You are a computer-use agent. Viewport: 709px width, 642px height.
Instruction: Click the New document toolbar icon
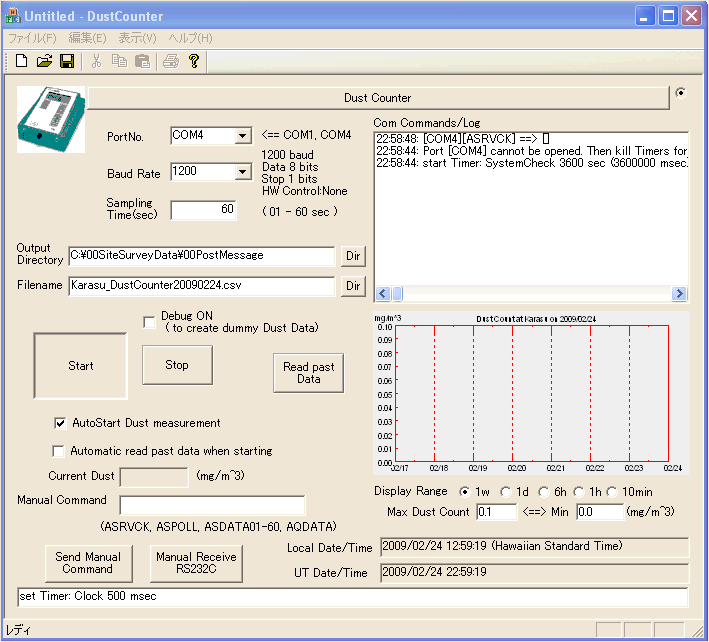(x=21, y=61)
